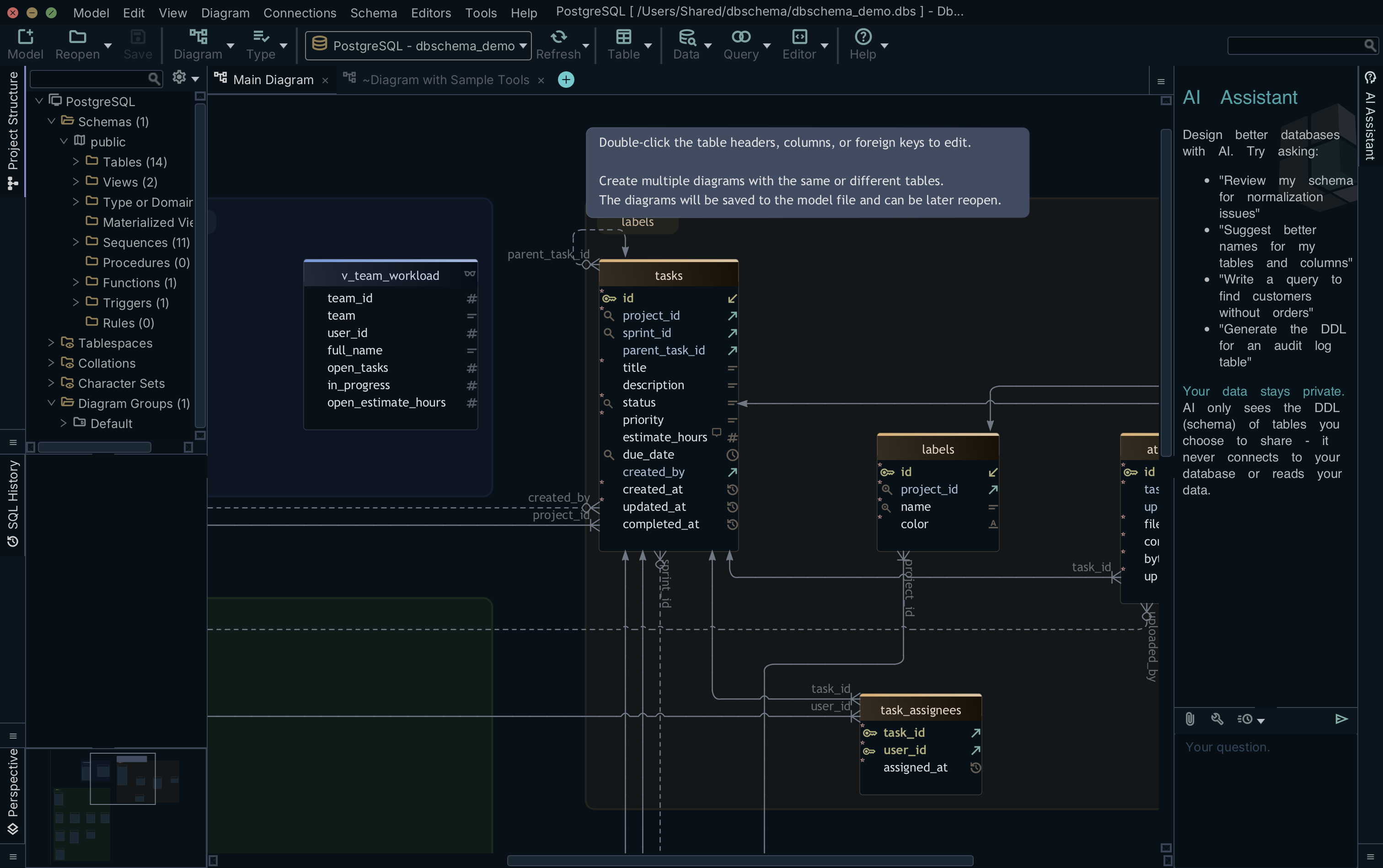Viewport: 1383px width, 868px height.
Task: Send the AI Assistant question
Action: [x=1341, y=719]
